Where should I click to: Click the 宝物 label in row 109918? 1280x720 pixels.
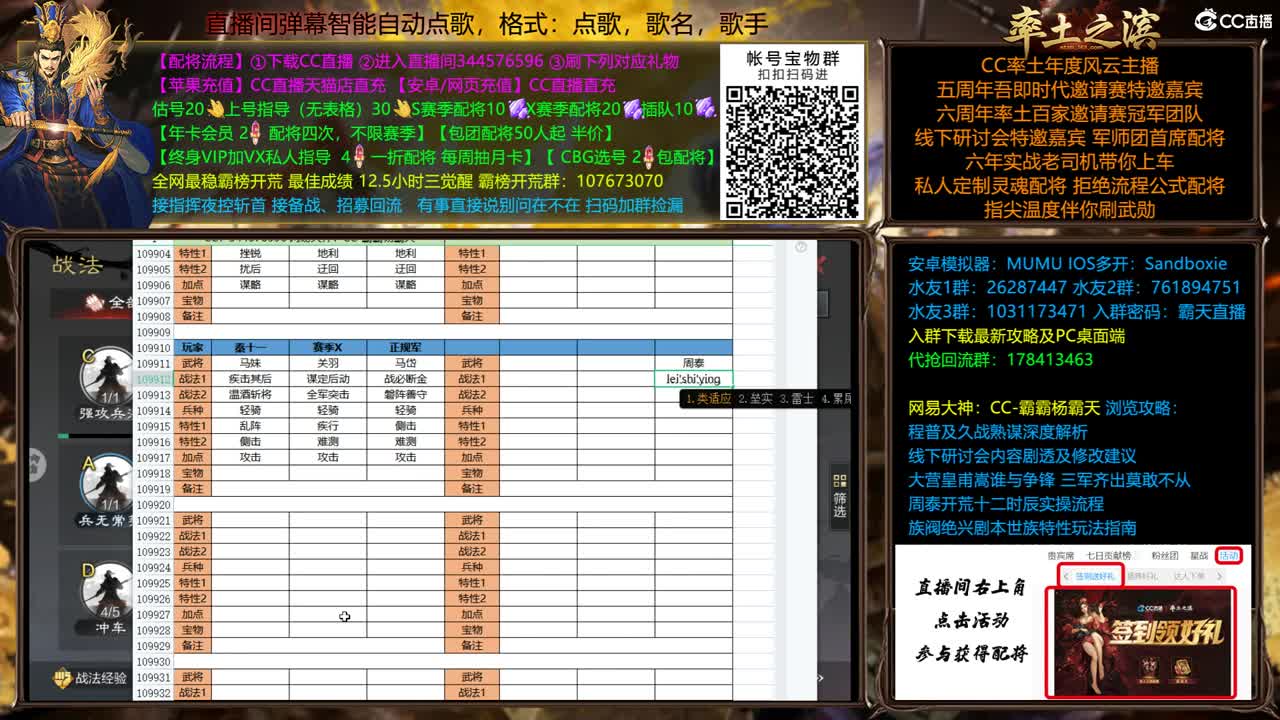point(192,473)
